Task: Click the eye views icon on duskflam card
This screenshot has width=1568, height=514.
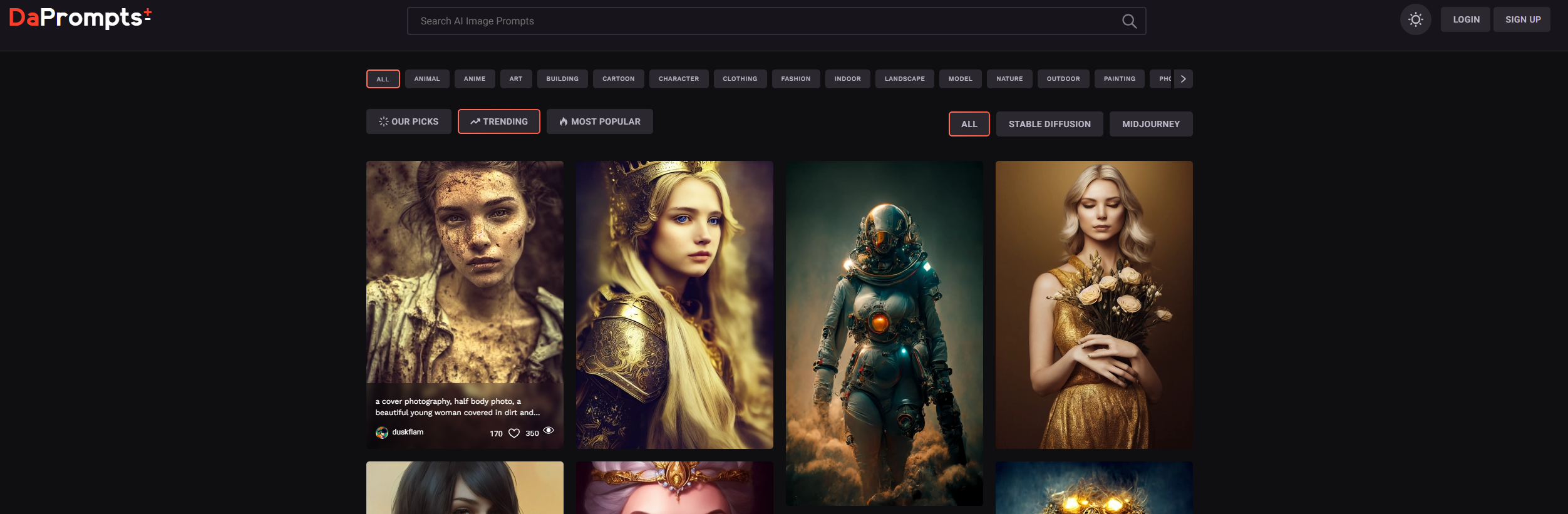Action: coord(549,430)
